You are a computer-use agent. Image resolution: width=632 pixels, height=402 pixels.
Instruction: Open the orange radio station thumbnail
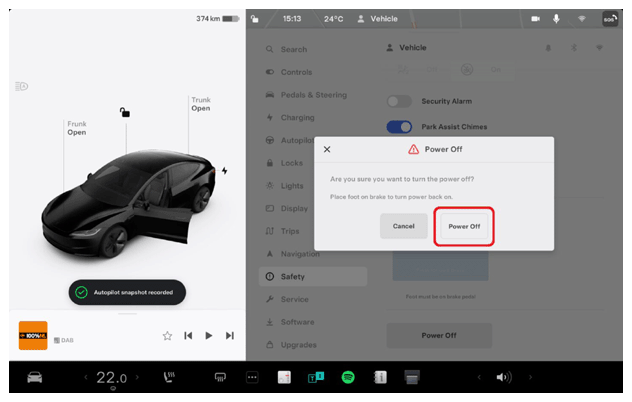tap(33, 335)
